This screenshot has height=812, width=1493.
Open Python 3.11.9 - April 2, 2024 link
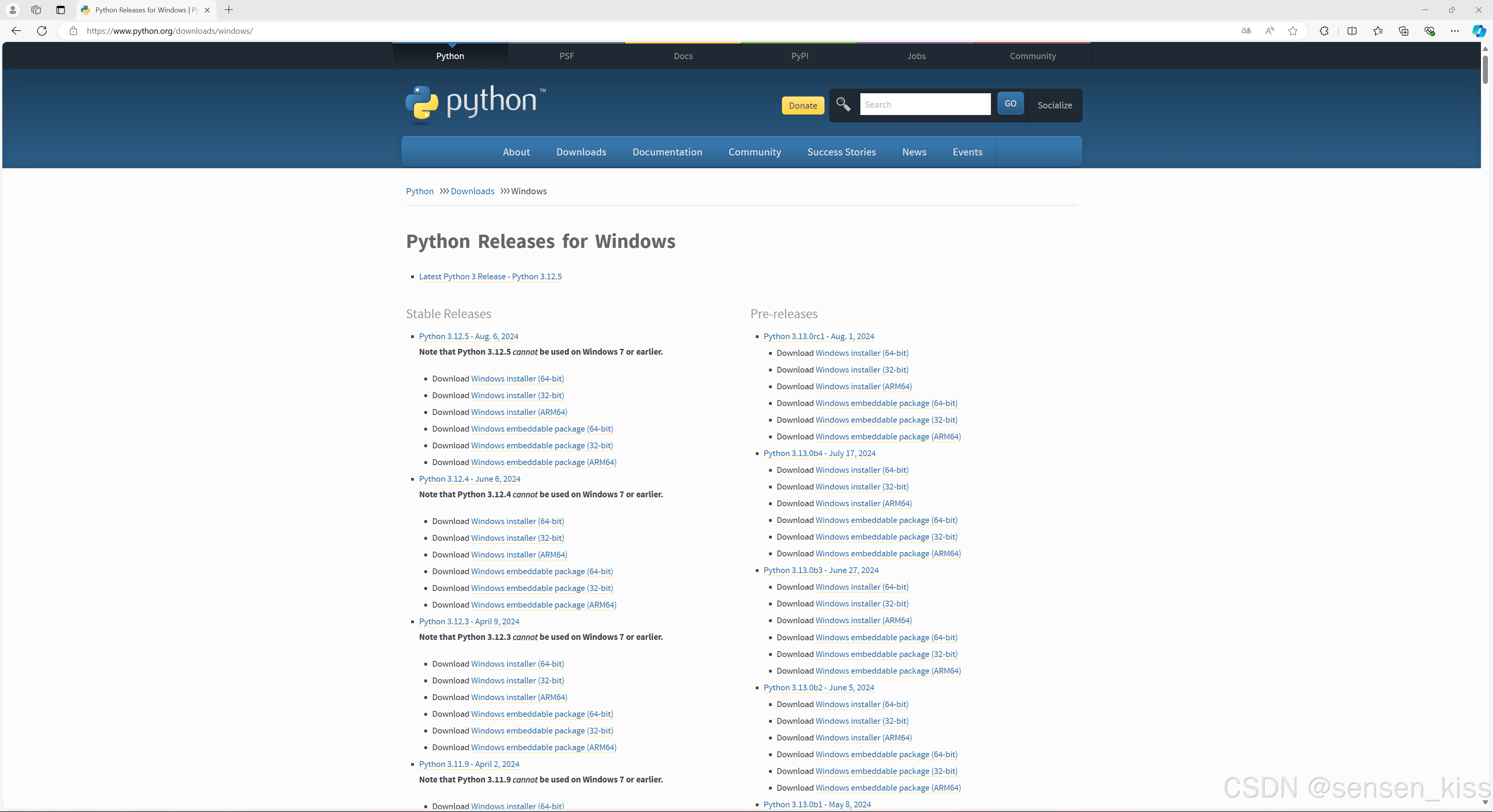tap(469, 764)
